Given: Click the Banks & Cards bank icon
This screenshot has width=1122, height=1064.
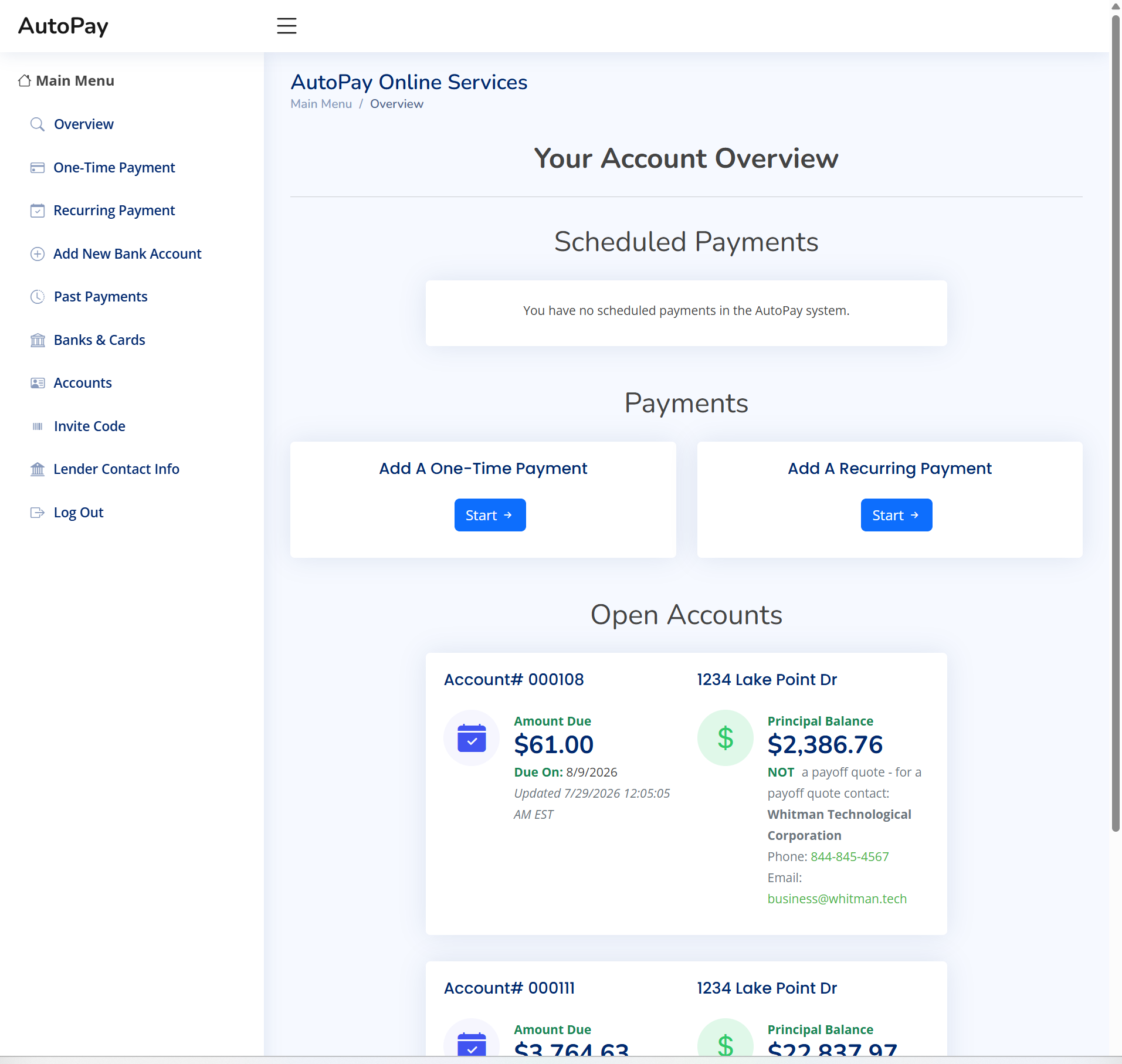Looking at the screenshot, I should [38, 340].
